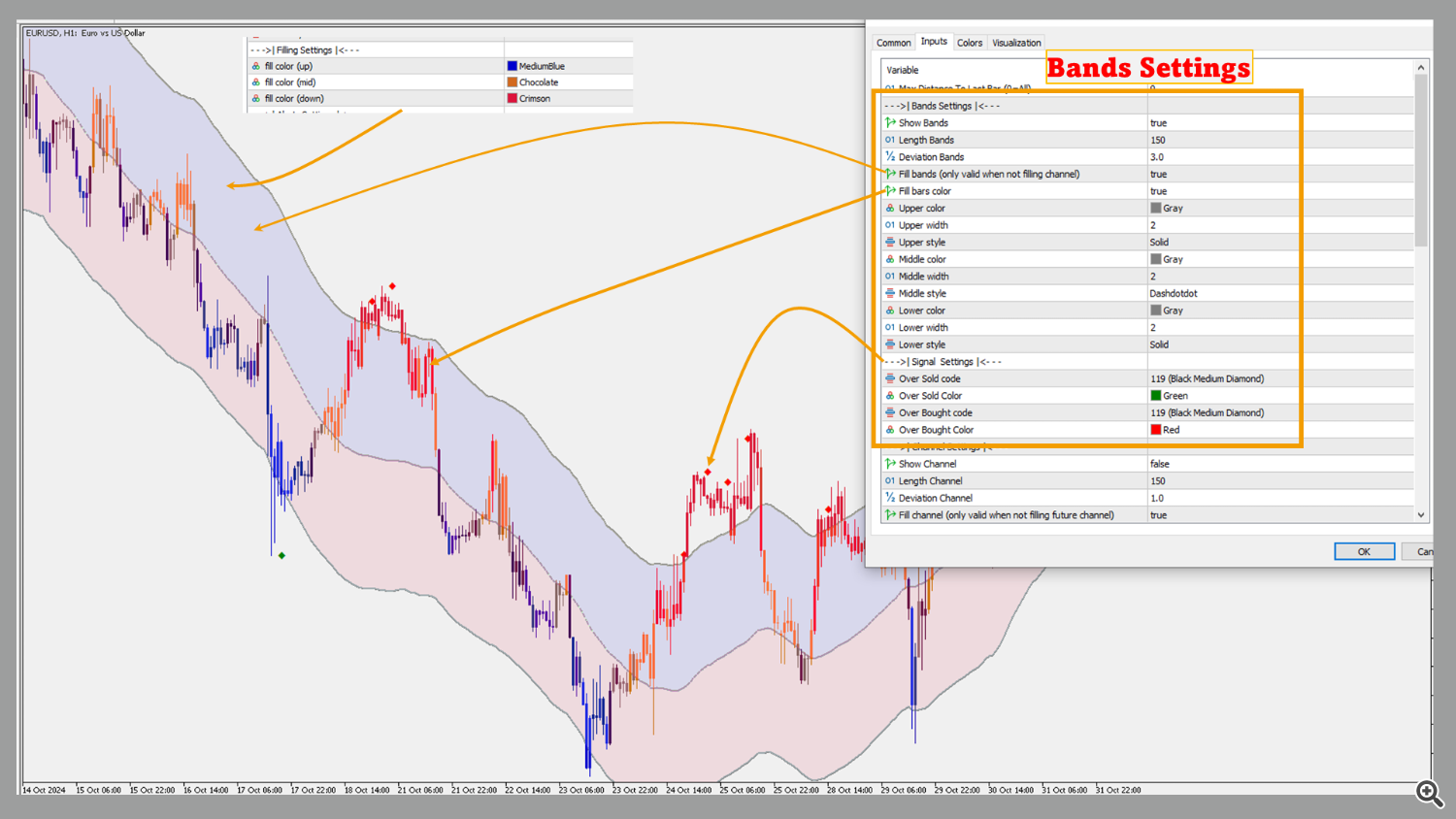Click the enum icon beside Middle style
1456x819 pixels.
pos(890,293)
